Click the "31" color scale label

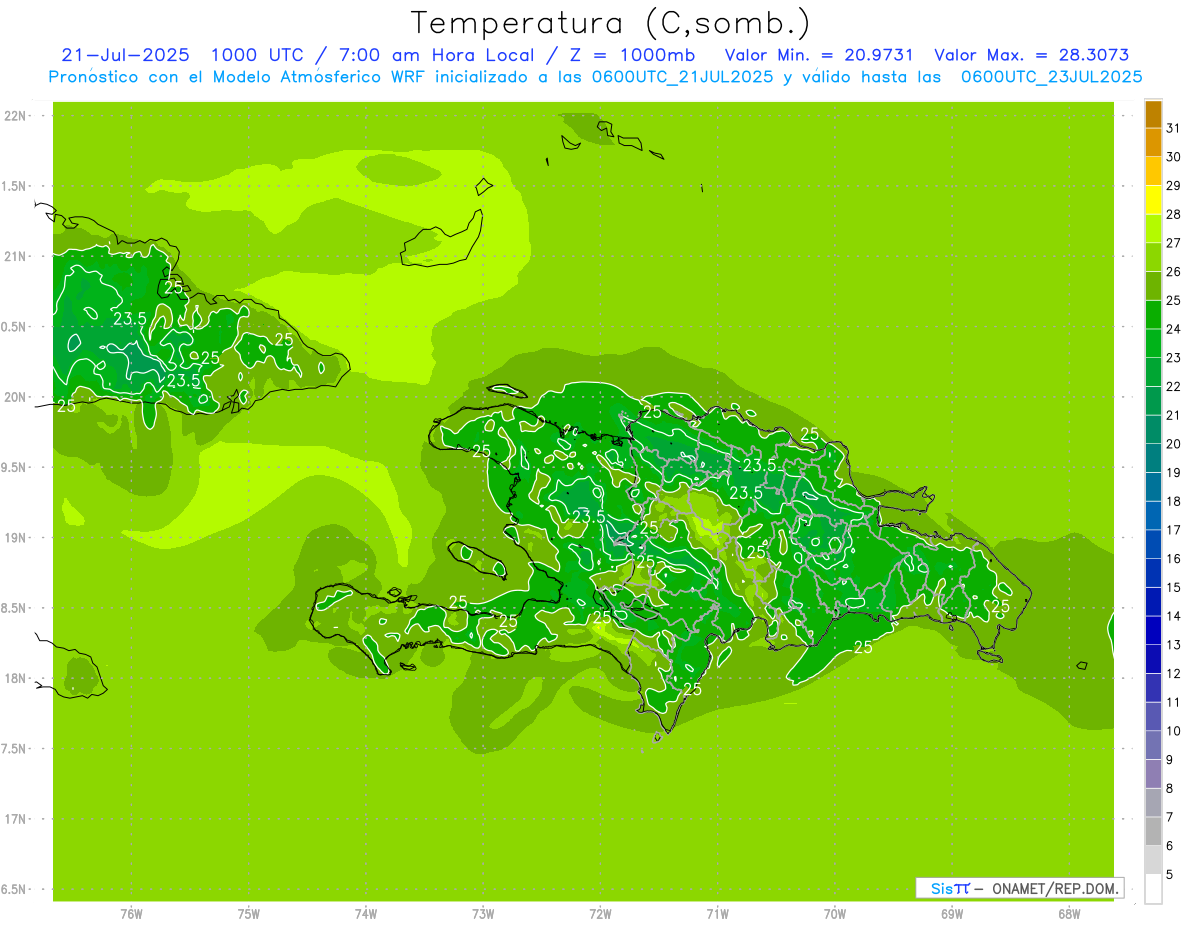1174,128
